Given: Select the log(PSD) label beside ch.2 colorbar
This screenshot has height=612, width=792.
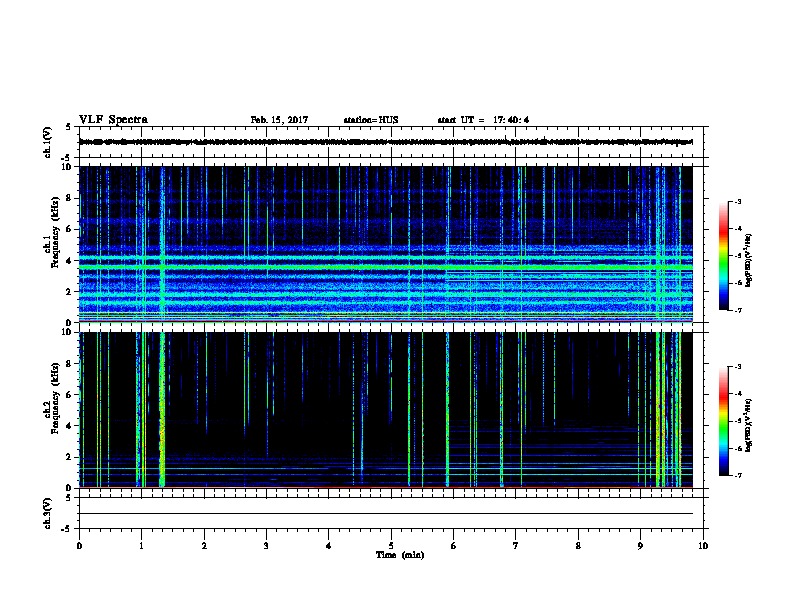Looking at the screenshot, I should pos(748,425).
